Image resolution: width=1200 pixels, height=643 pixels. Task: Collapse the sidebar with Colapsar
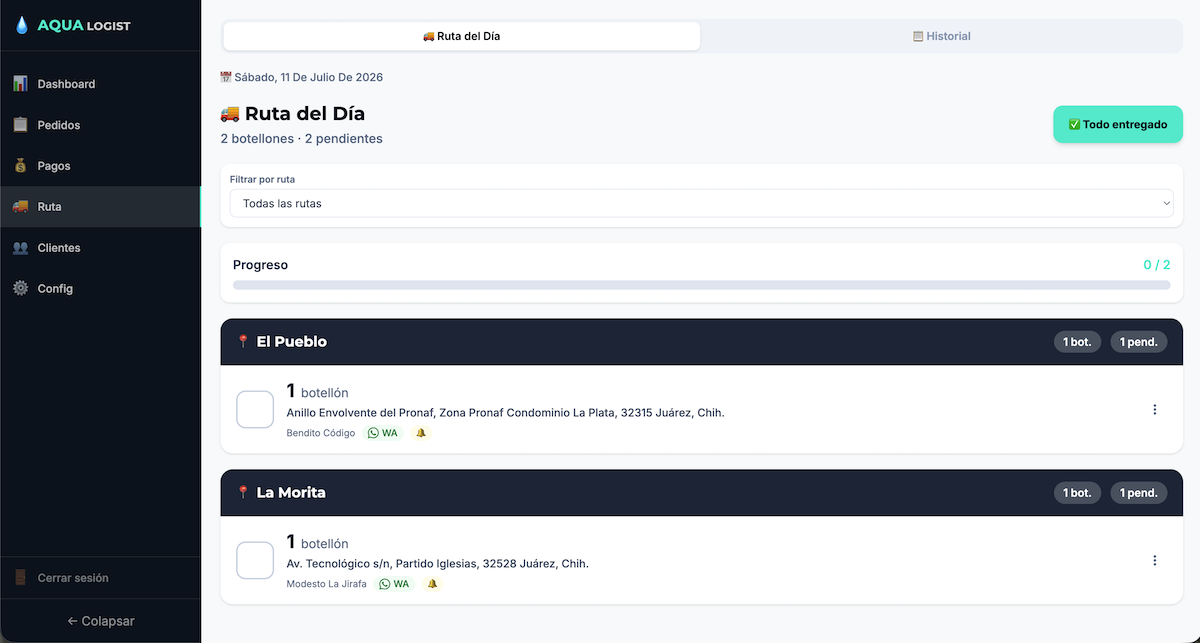(x=100, y=621)
